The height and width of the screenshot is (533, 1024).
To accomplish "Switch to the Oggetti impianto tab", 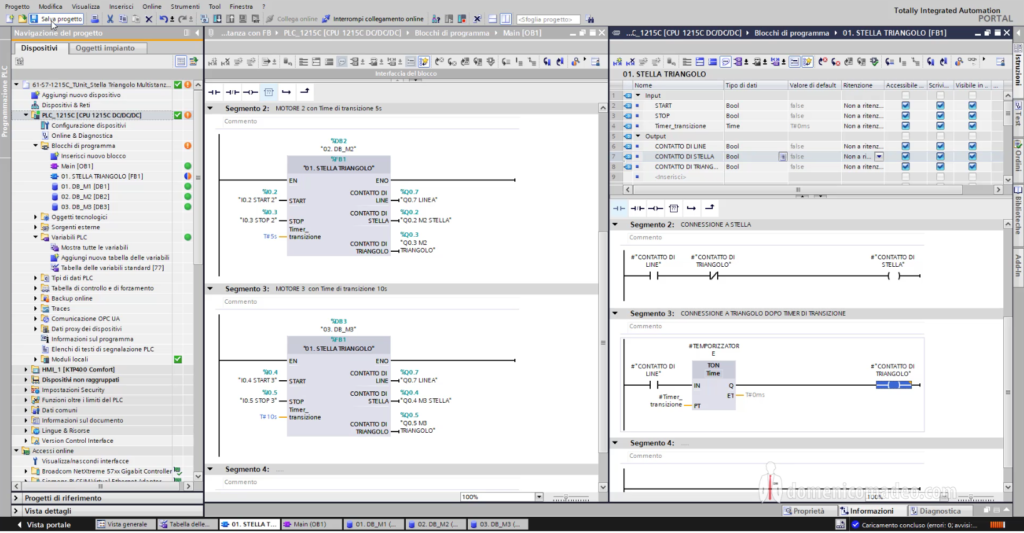I will [x=104, y=47].
